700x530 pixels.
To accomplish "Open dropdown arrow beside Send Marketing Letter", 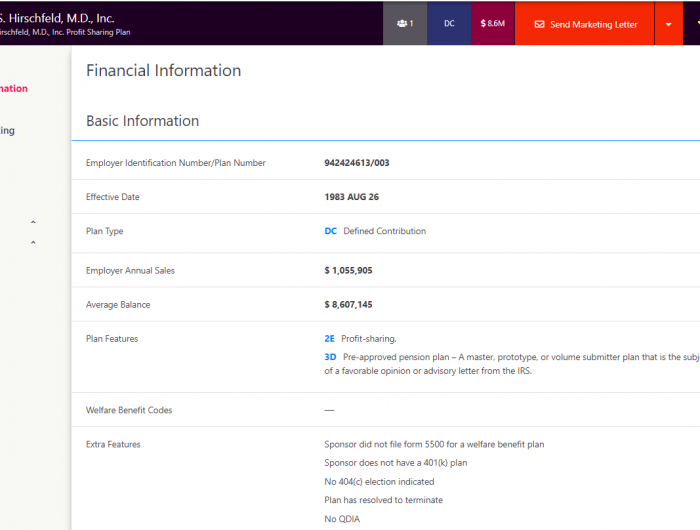I will tap(668, 24).
